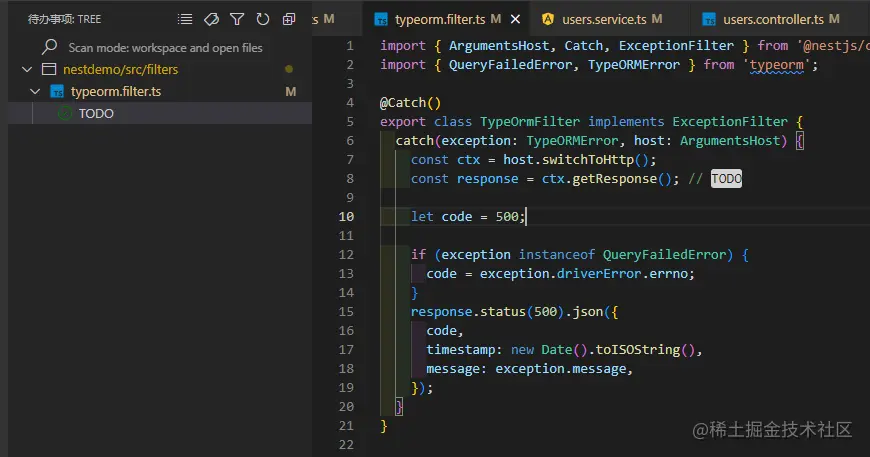Click the users.controller.ts tab file icon
This screenshot has height=457, width=870.
click(709, 19)
